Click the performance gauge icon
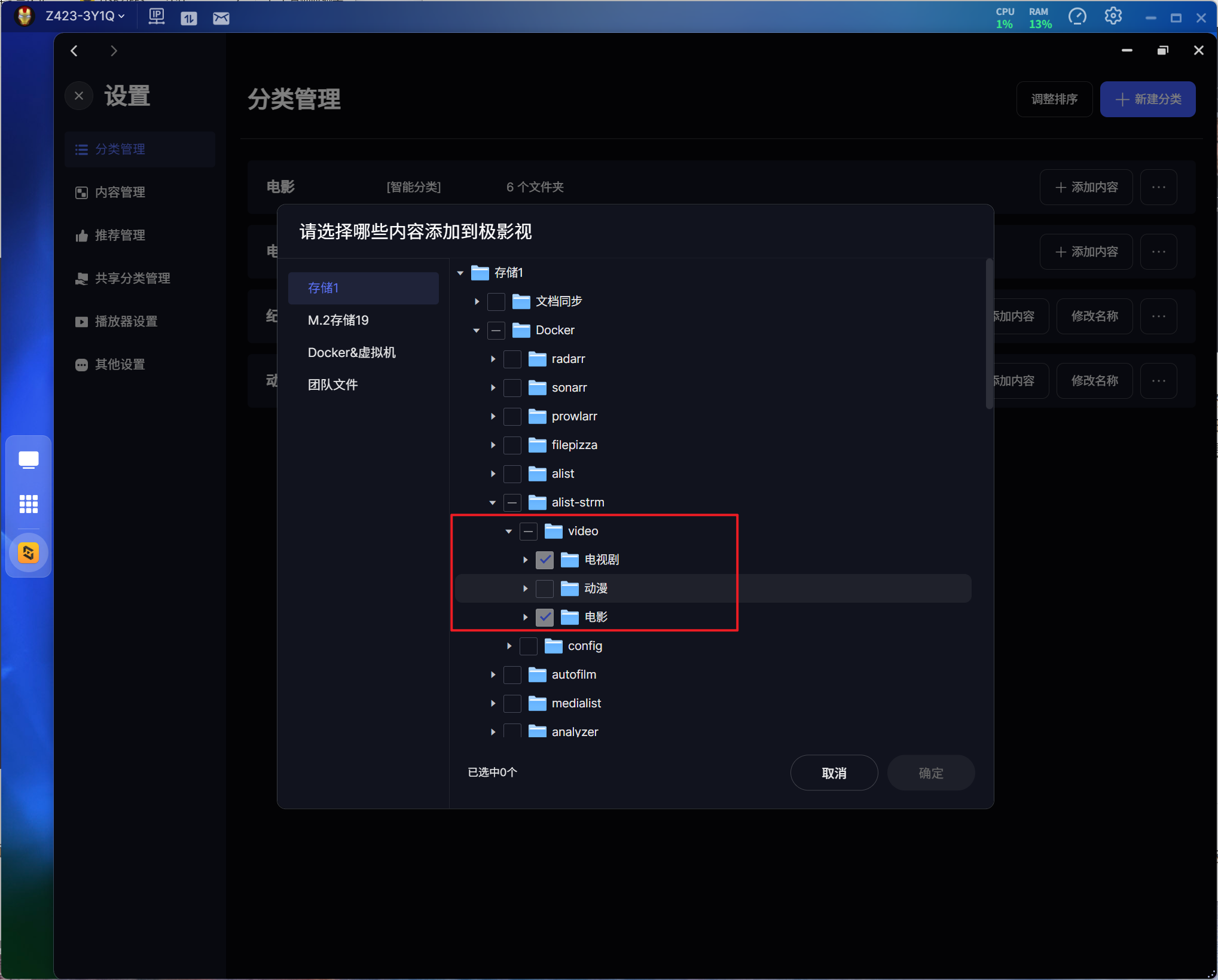This screenshot has width=1218, height=980. pyautogui.click(x=1077, y=17)
